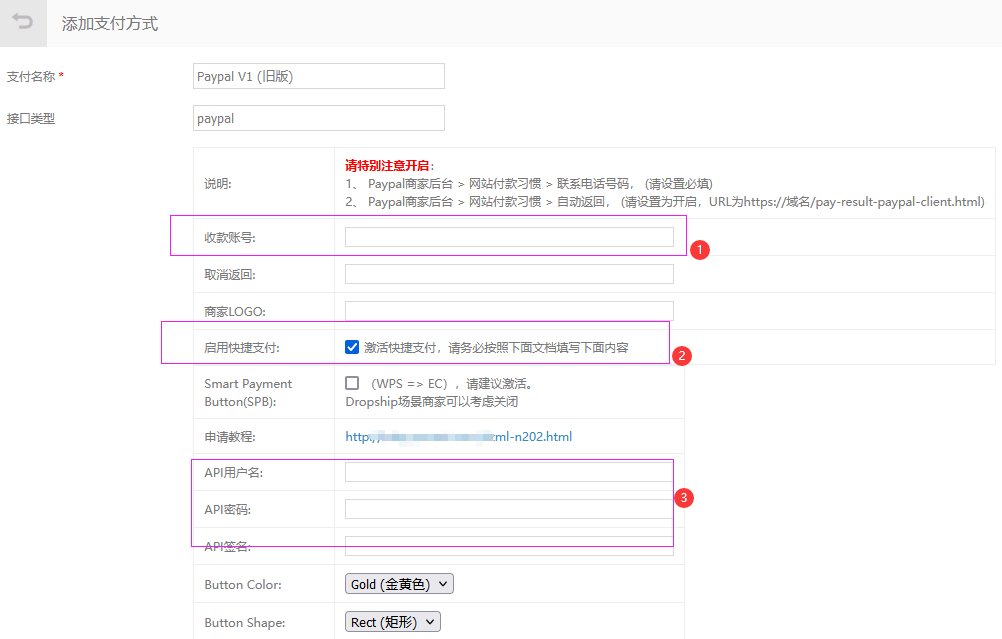
Task: Click the back arrow icon
Action: coord(22,22)
